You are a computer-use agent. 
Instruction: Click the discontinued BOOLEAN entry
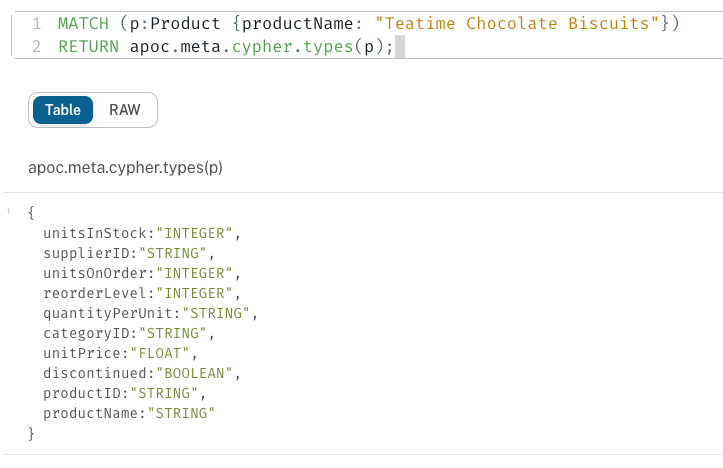point(142,373)
